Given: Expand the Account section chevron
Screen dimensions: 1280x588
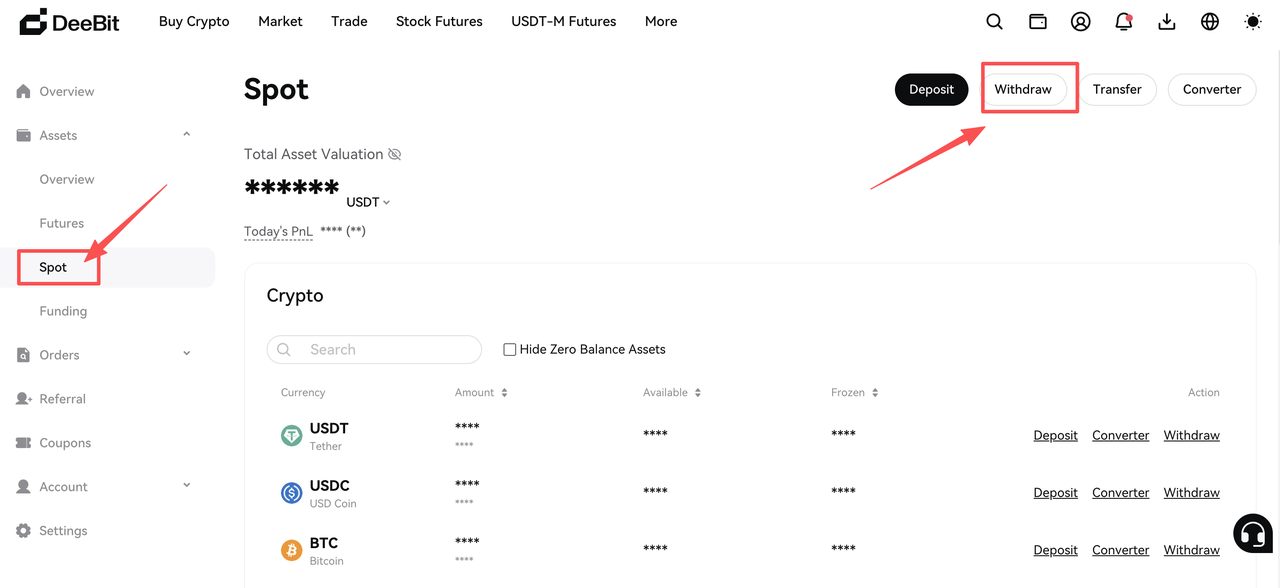Looking at the screenshot, I should click(x=187, y=486).
